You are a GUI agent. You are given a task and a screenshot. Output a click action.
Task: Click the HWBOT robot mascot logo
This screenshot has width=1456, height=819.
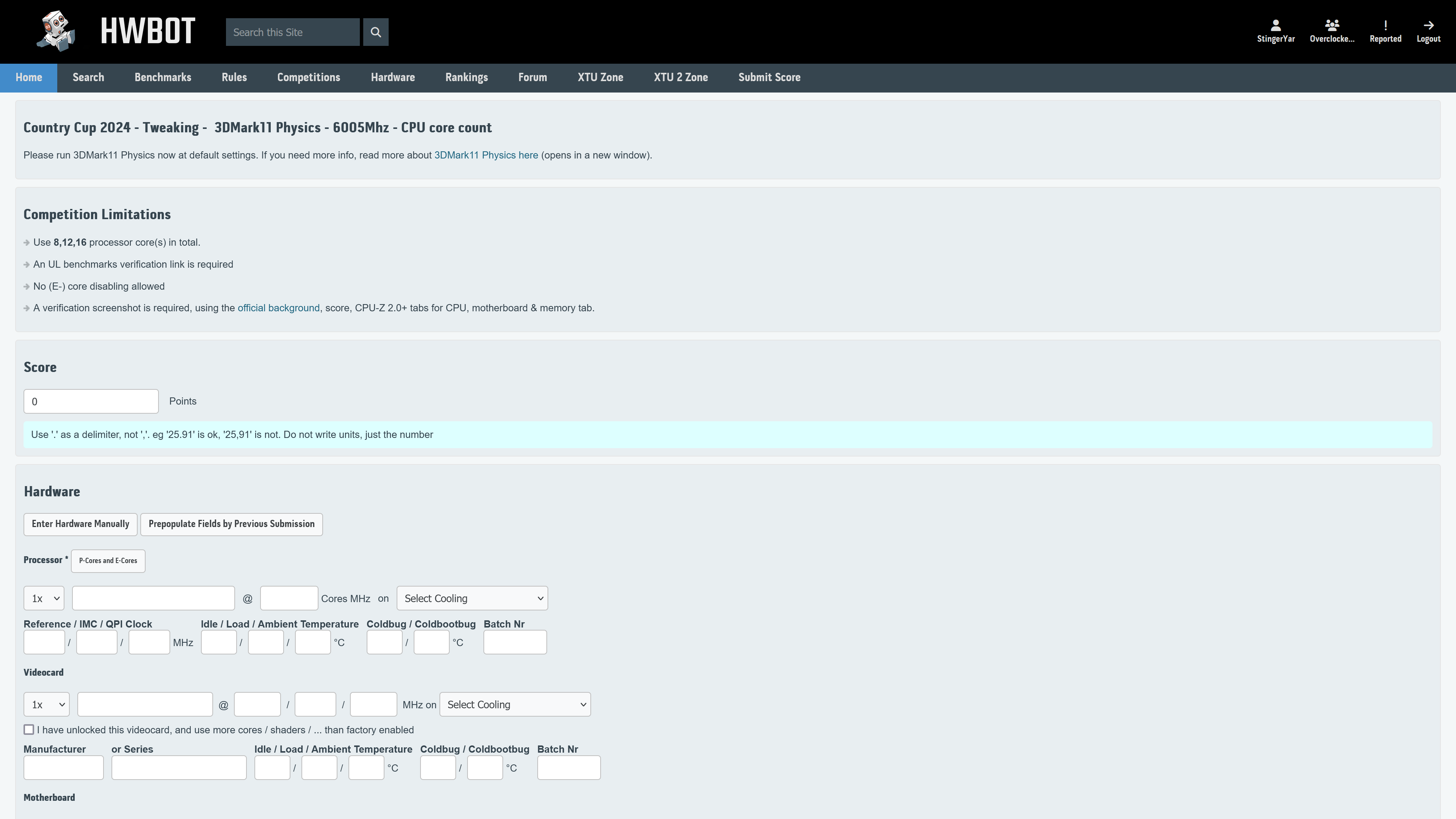tap(56, 31)
